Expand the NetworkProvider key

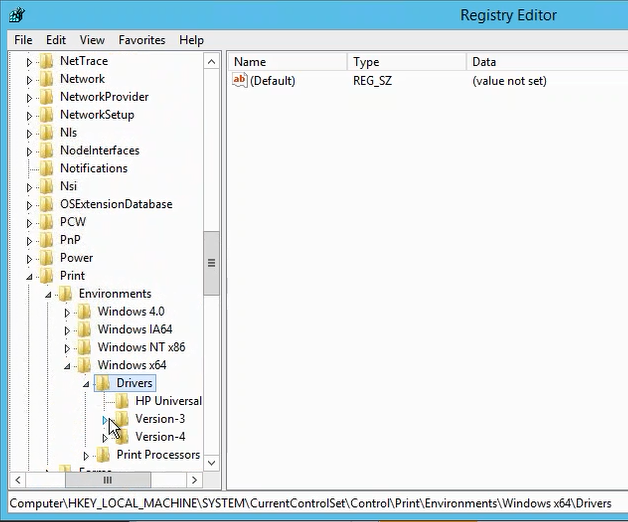pyautogui.click(x=29, y=98)
